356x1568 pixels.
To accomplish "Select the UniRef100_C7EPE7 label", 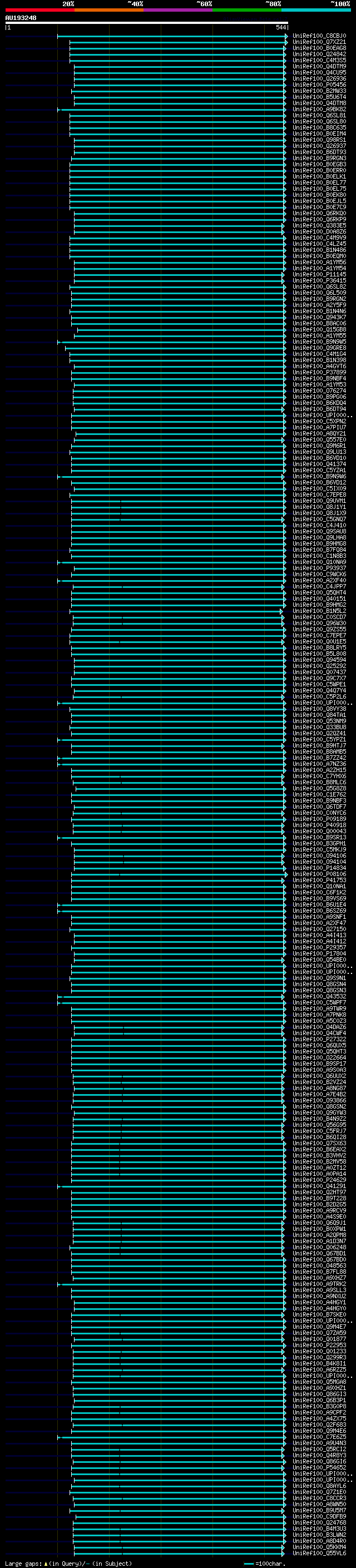I will pos(319,635).
